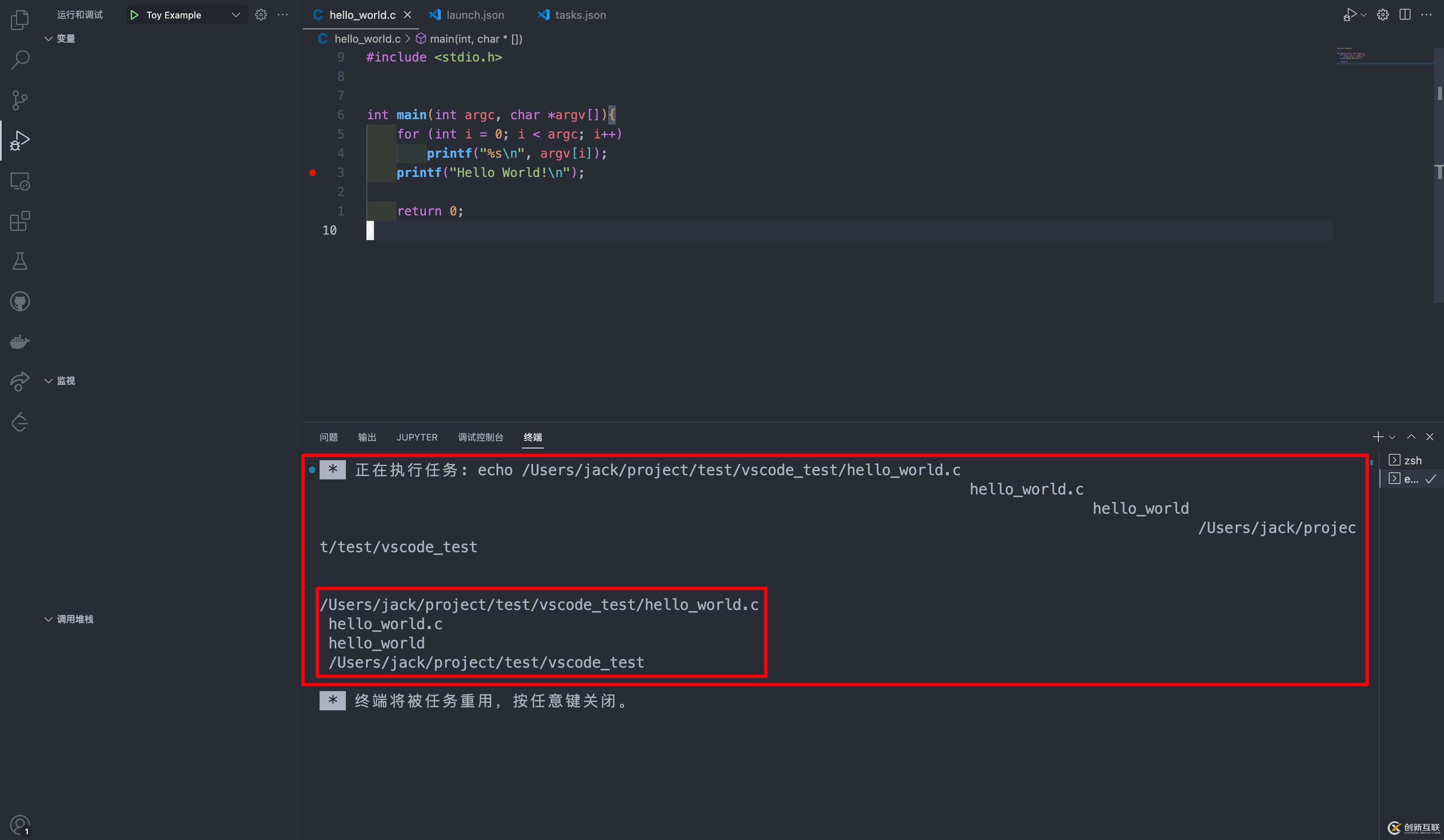Image resolution: width=1444 pixels, height=840 pixels.
Task: Close the bottom panel
Action: coord(1430,437)
